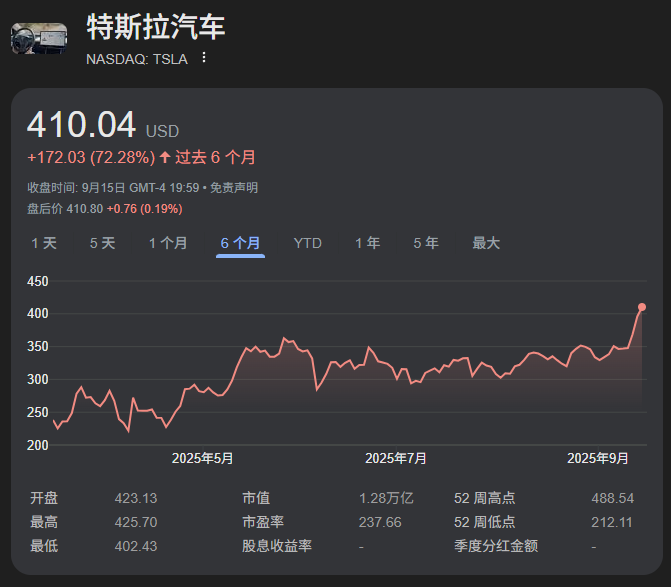This screenshot has width=671, height=587.
Task: Click the 2025年9月 axis label
Action: click(x=598, y=459)
